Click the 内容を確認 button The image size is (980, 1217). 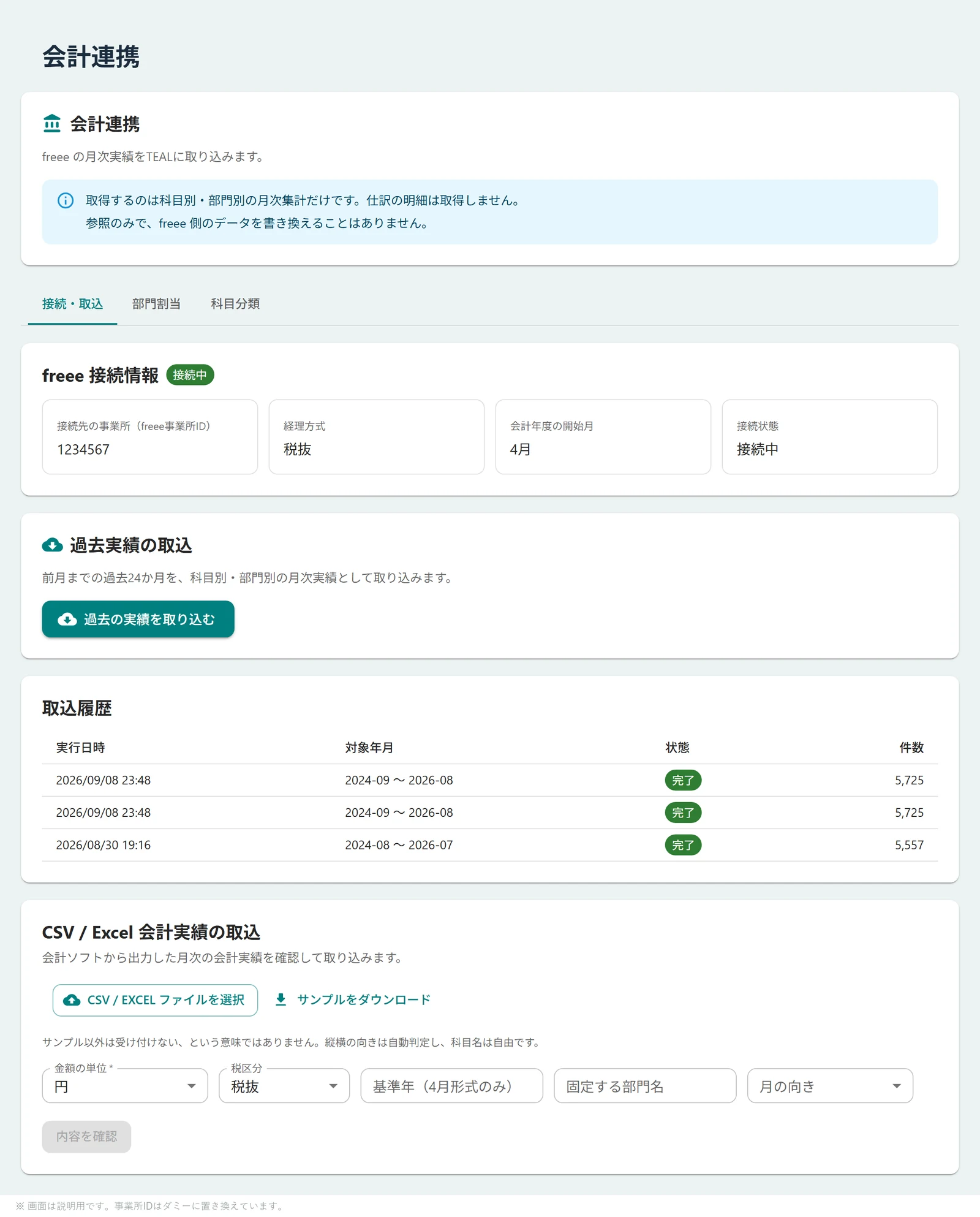pos(86,1137)
